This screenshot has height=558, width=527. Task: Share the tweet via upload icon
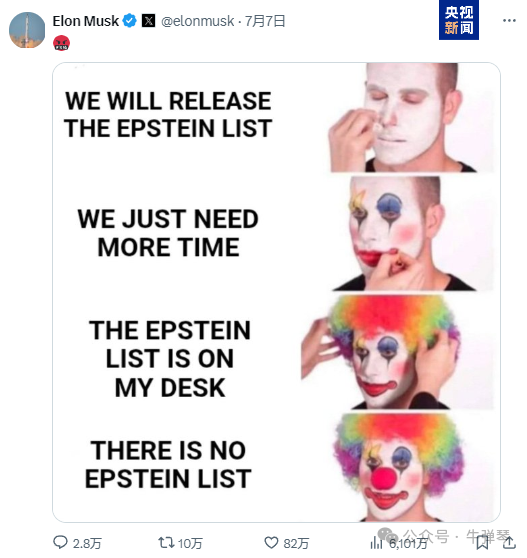coord(509,542)
